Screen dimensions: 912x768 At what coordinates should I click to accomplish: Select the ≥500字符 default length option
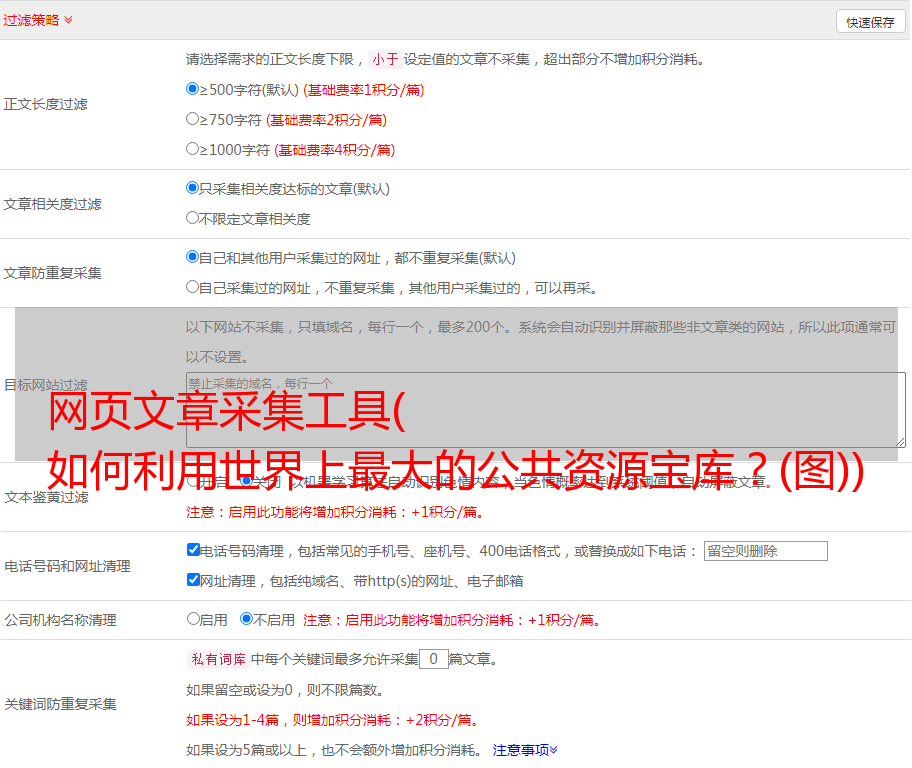pyautogui.click(x=193, y=89)
